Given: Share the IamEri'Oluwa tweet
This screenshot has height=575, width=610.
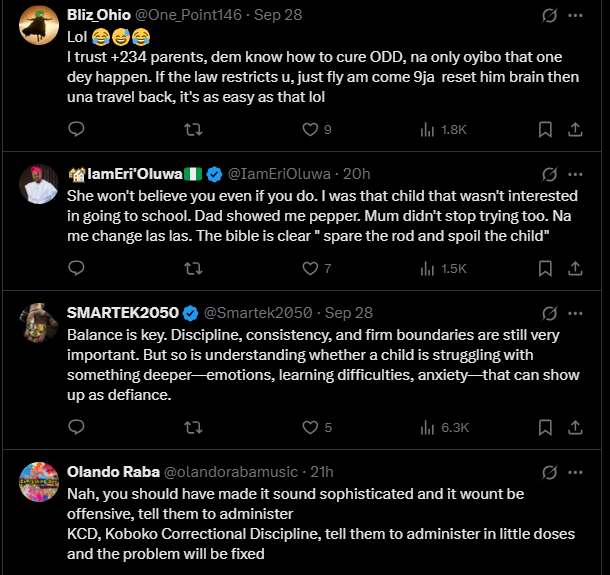Looking at the screenshot, I should coord(576,268).
